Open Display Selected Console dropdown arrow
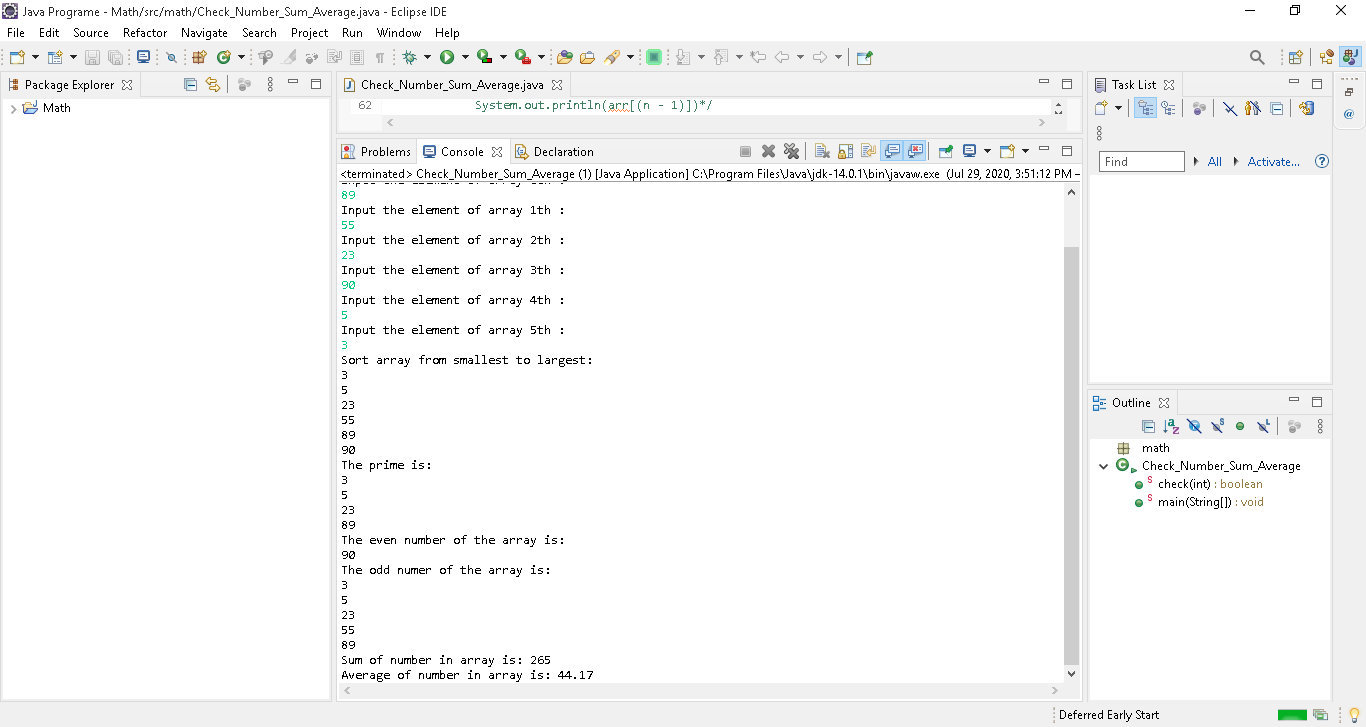 [x=987, y=151]
